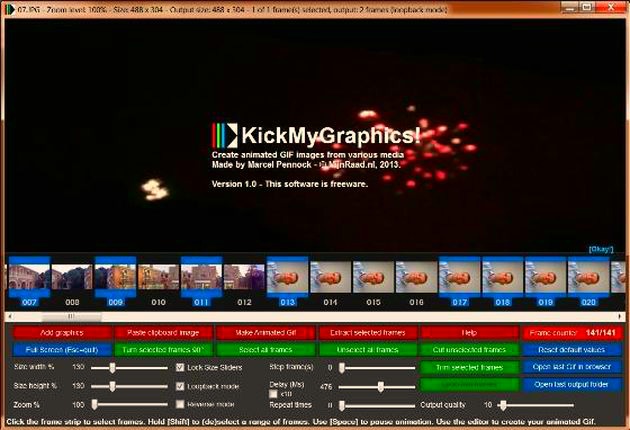Toggle the Lock Size Sliders checkbox
This screenshot has height=430, width=630.
point(180,367)
